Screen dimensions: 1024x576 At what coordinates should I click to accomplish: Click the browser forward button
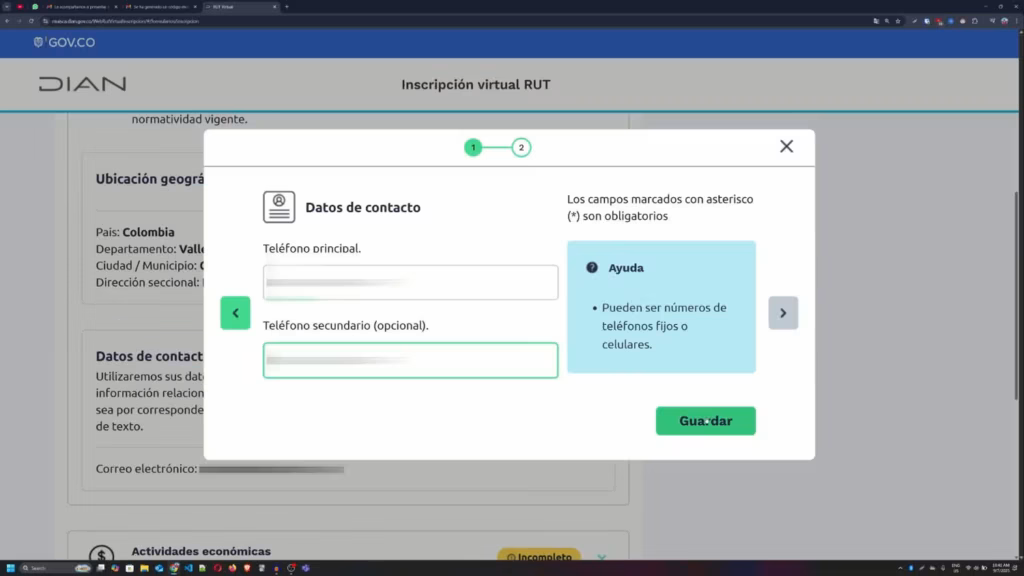19,21
